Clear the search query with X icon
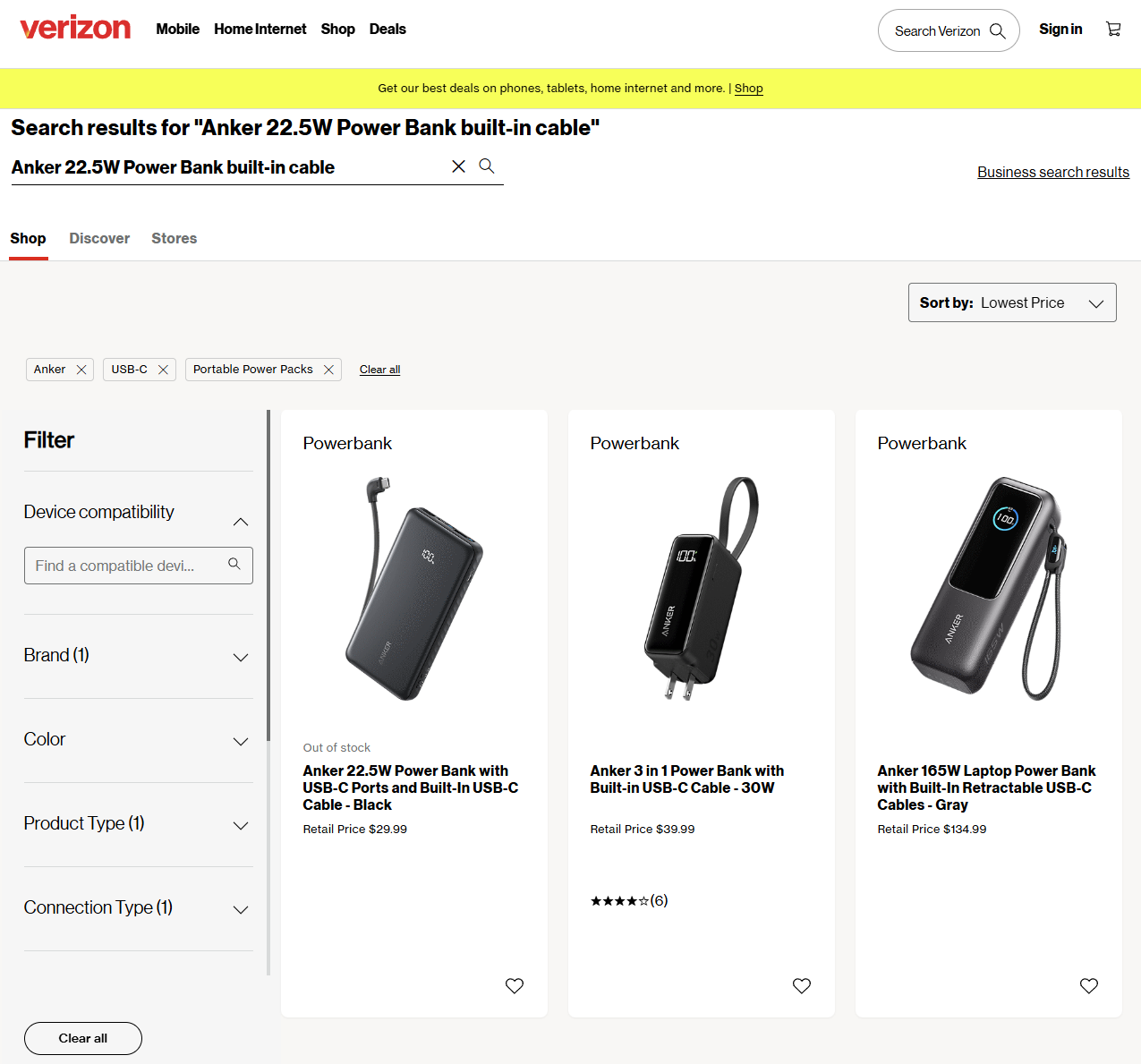 point(458,166)
